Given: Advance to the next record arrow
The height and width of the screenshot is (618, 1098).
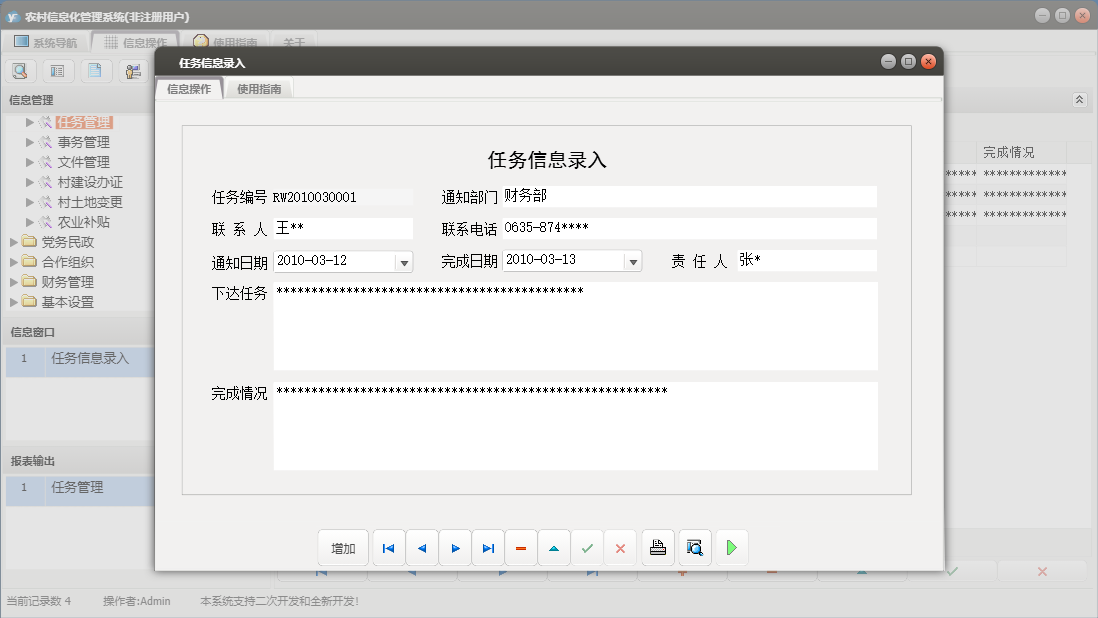Looking at the screenshot, I should click(x=455, y=547).
